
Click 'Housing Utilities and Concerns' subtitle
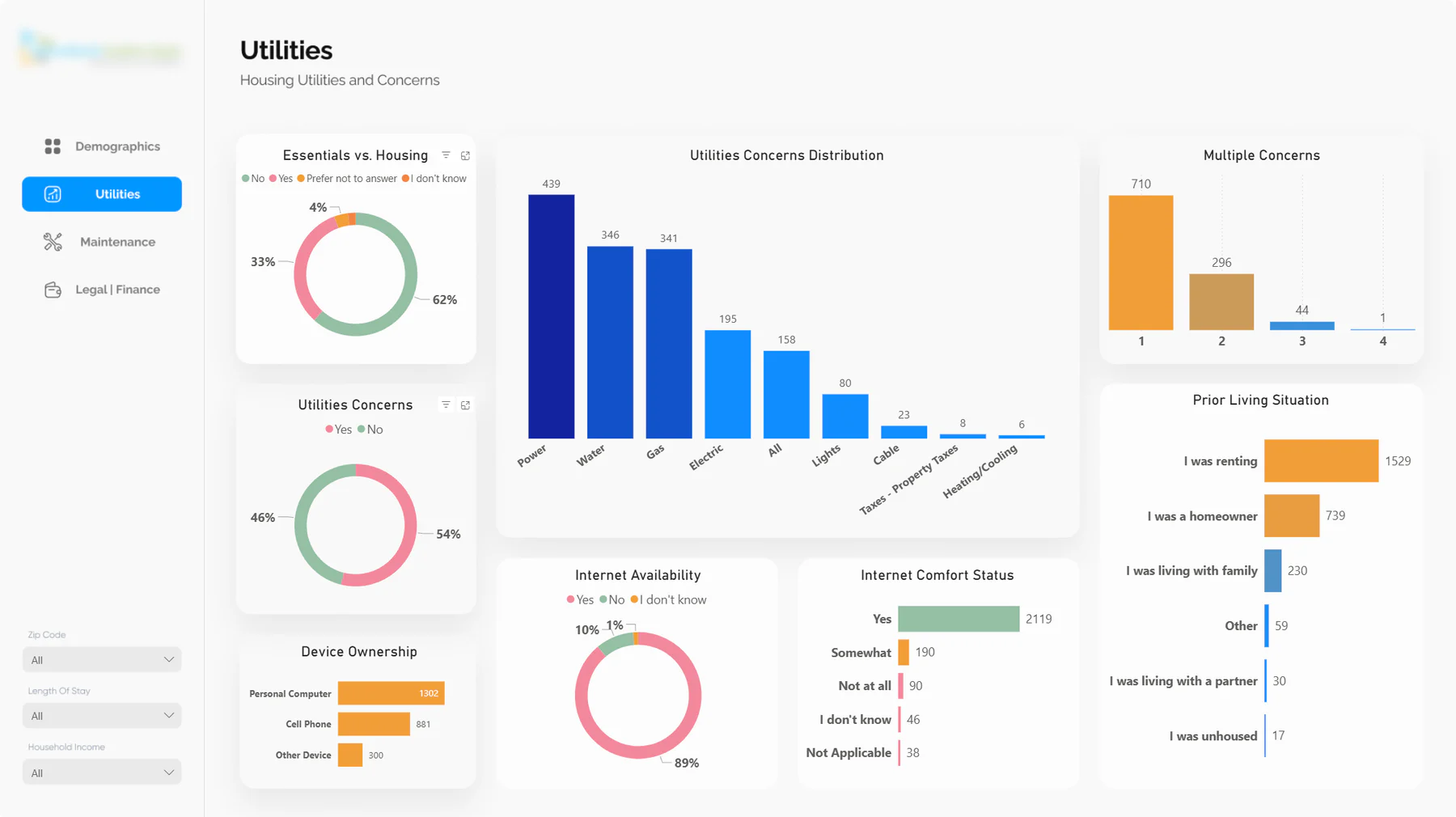[x=340, y=80]
